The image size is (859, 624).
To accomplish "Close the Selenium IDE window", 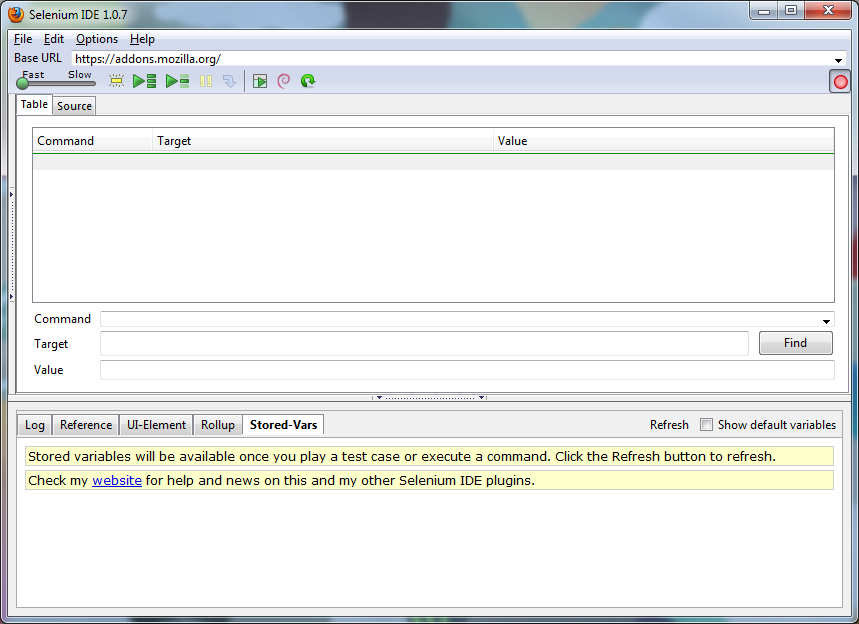I will [828, 10].
